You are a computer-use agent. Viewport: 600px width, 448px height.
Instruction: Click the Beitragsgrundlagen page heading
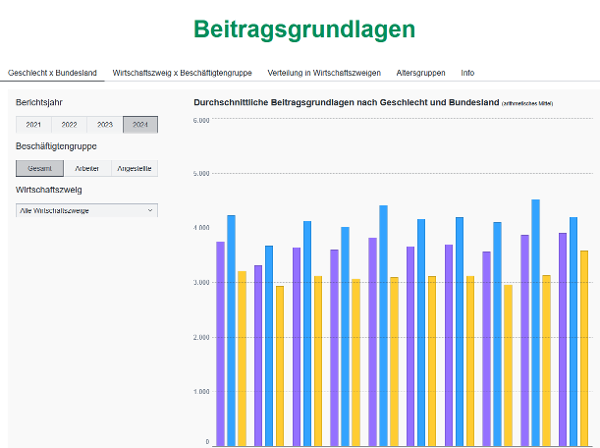pos(303,30)
